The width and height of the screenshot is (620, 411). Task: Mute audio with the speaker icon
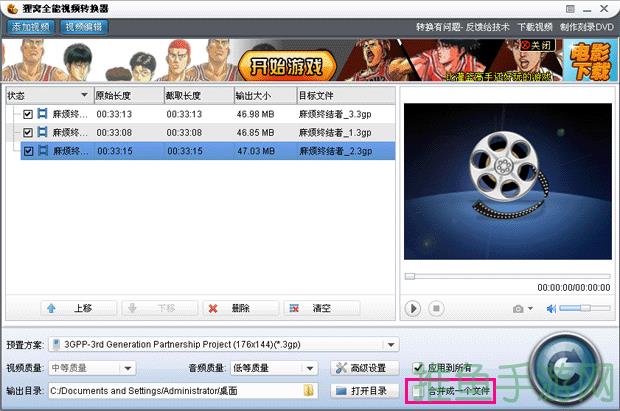[x=548, y=309]
